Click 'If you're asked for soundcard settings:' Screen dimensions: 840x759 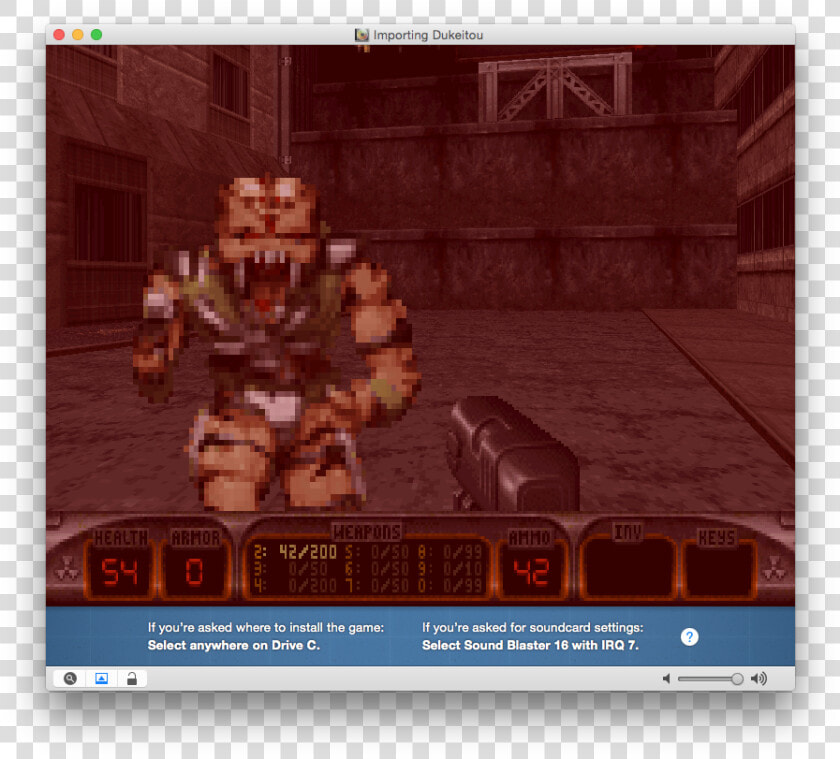click(x=532, y=627)
